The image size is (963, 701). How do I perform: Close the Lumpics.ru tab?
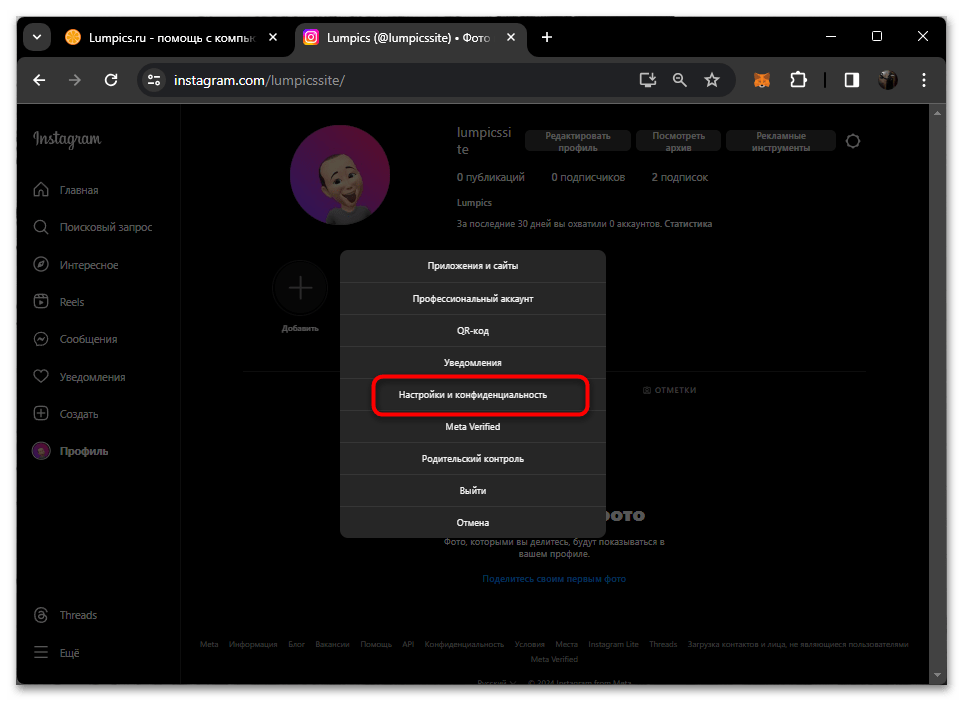(x=273, y=37)
